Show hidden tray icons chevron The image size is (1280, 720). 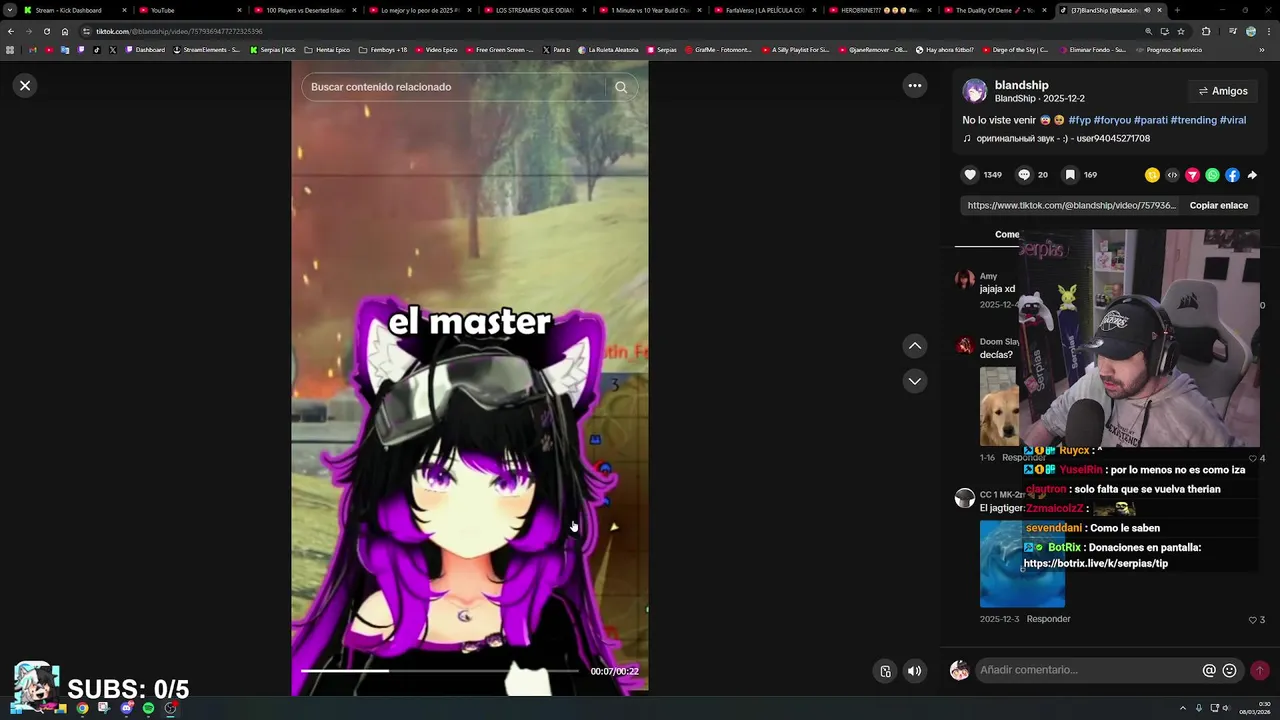click(1183, 708)
